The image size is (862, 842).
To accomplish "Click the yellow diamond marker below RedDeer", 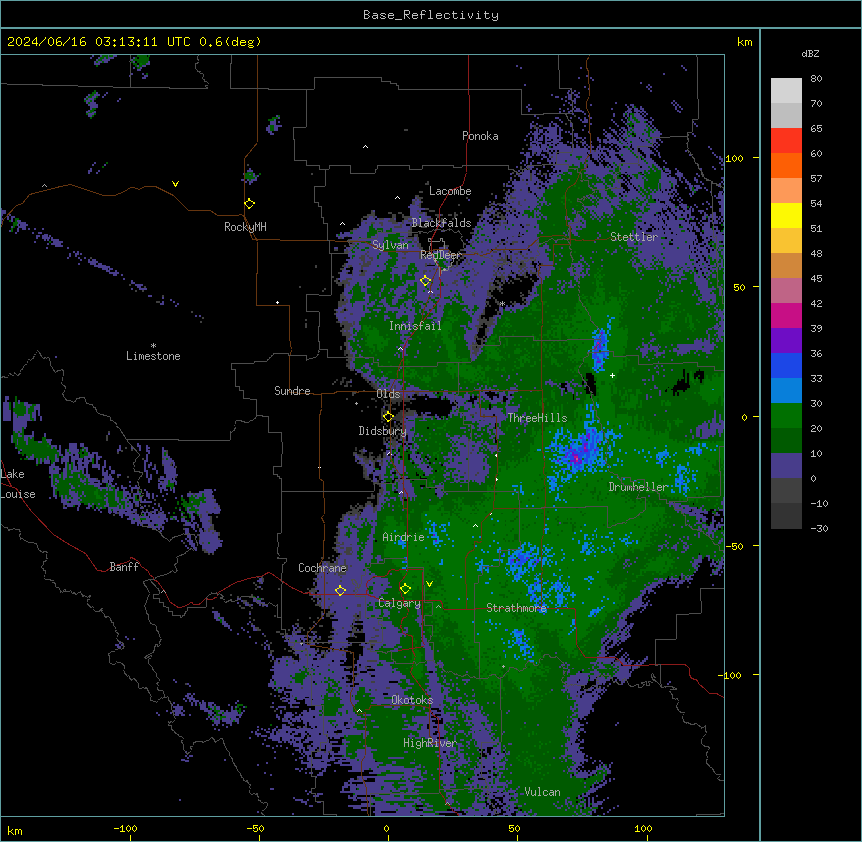I will pyautogui.click(x=425, y=281).
